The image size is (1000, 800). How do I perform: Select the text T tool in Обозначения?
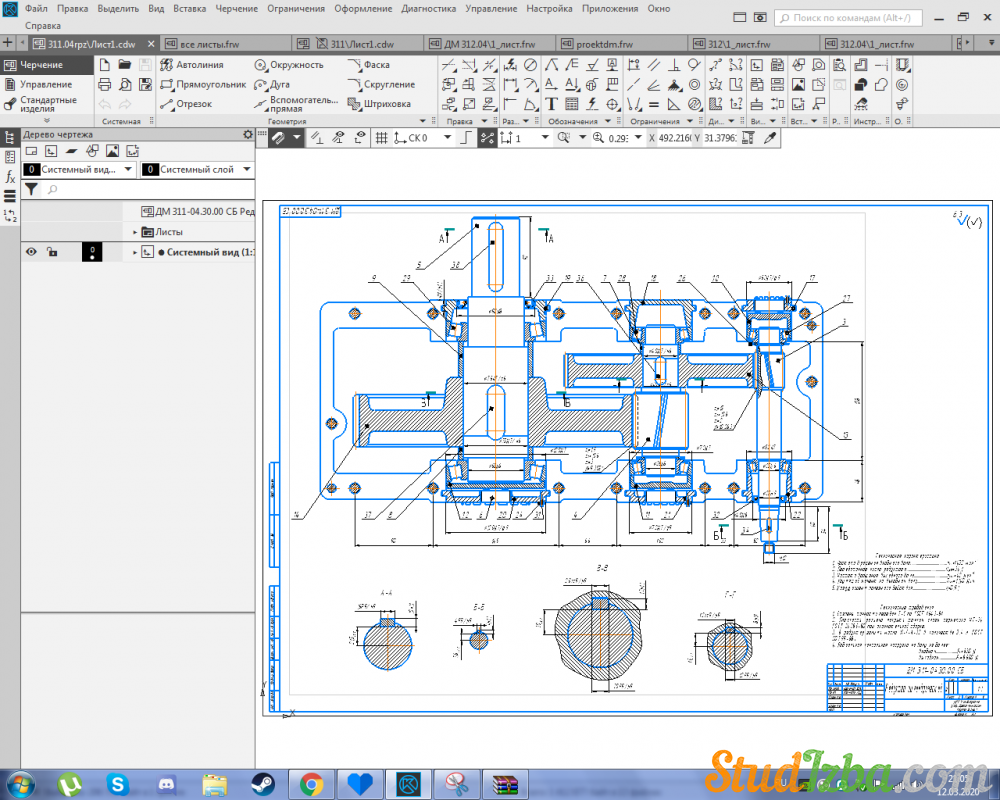click(551, 104)
